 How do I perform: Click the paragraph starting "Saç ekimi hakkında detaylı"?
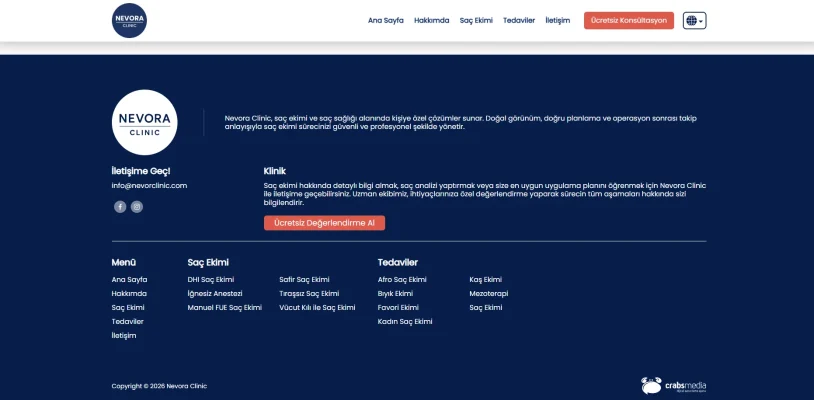coord(485,194)
